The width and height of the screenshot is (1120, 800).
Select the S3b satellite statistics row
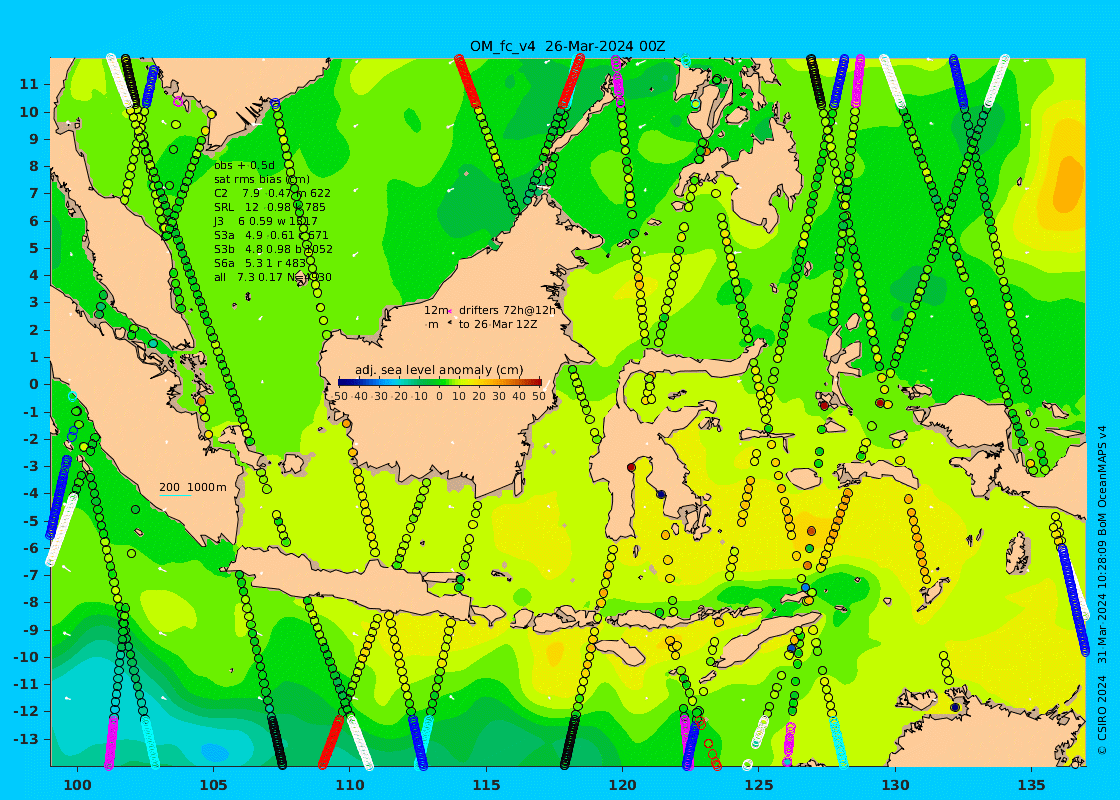coord(273,249)
